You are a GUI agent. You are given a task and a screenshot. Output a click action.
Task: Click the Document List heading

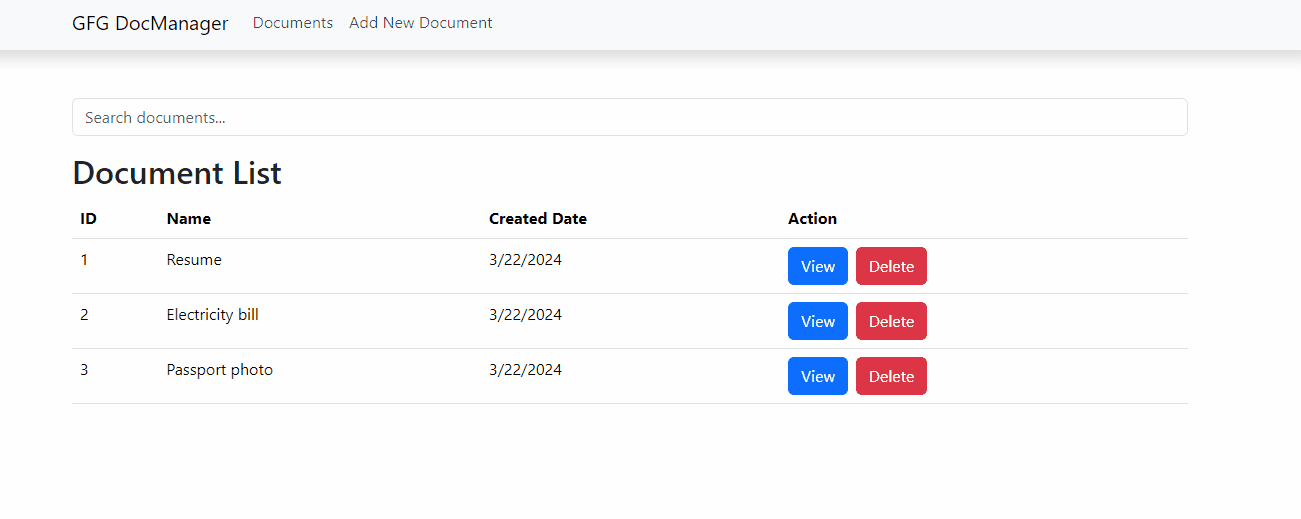pyautogui.click(x=177, y=173)
